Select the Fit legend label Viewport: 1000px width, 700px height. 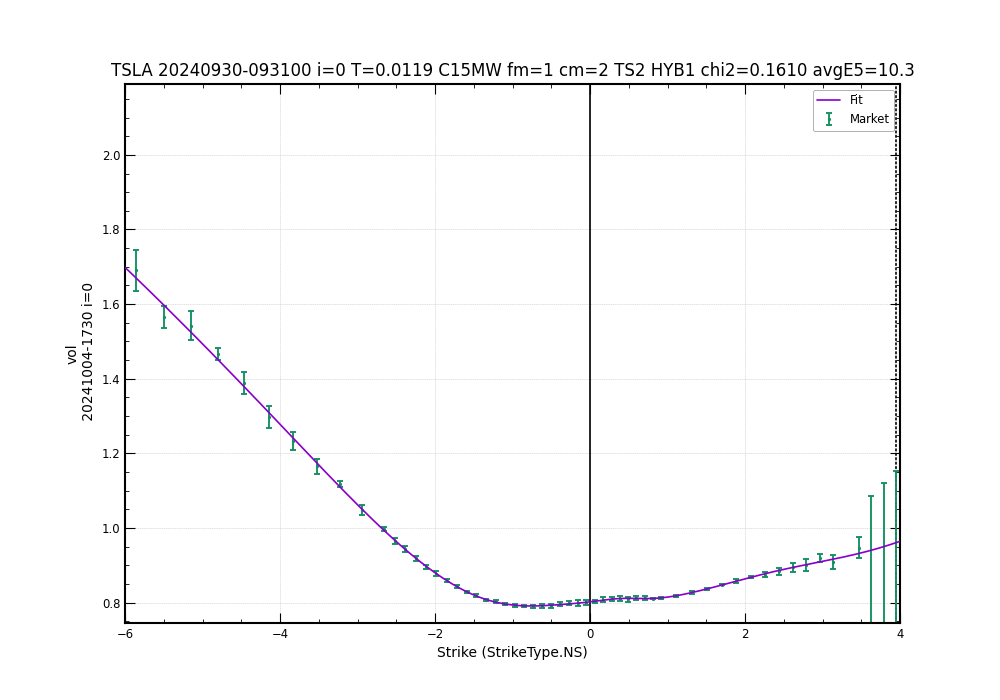[x=856, y=100]
